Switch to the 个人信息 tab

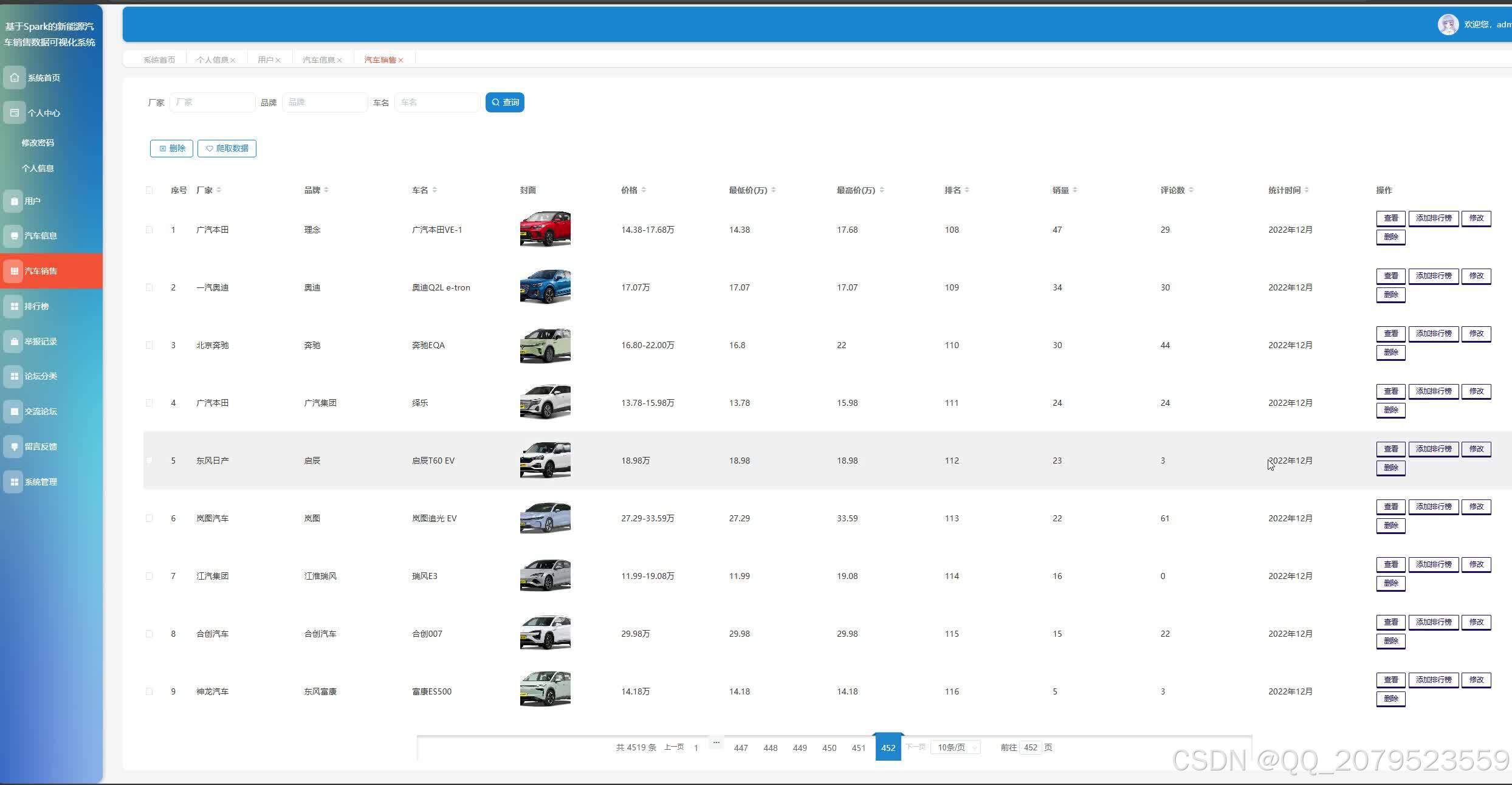[x=212, y=60]
